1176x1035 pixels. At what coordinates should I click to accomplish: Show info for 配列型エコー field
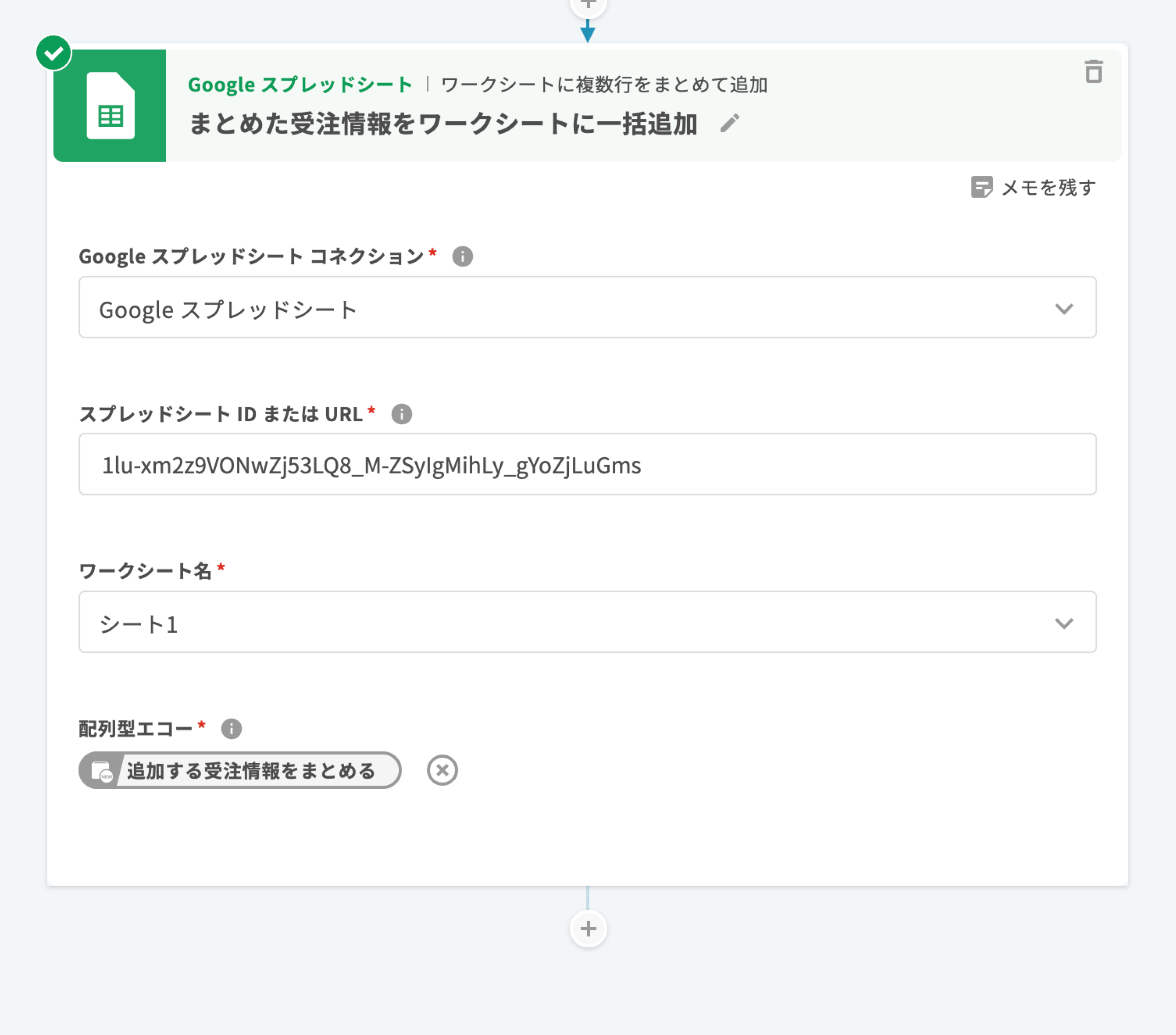231,729
